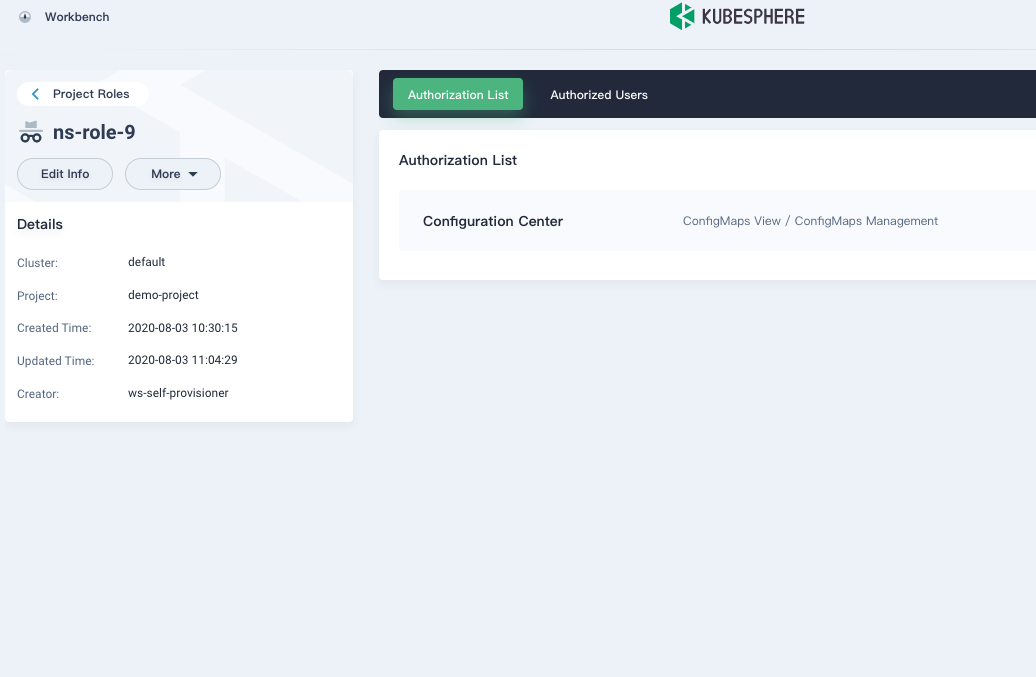
Task: Click the Cluster: label
Action: click(38, 263)
